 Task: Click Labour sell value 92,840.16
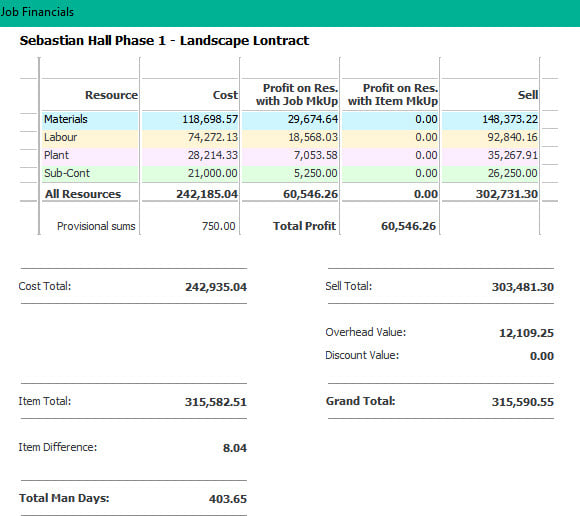click(x=512, y=137)
